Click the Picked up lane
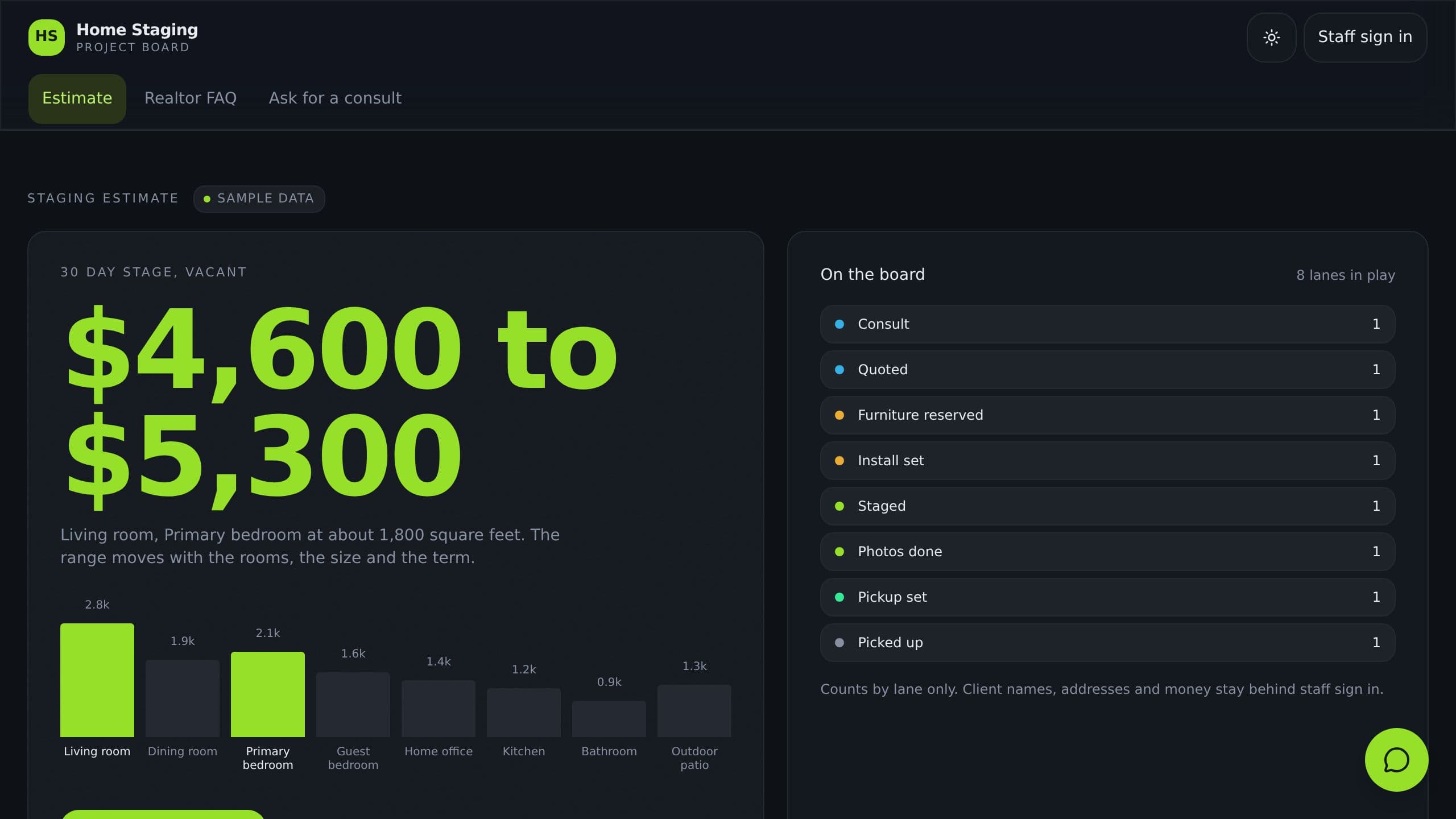Viewport: 1456px width, 819px height. point(1107,643)
